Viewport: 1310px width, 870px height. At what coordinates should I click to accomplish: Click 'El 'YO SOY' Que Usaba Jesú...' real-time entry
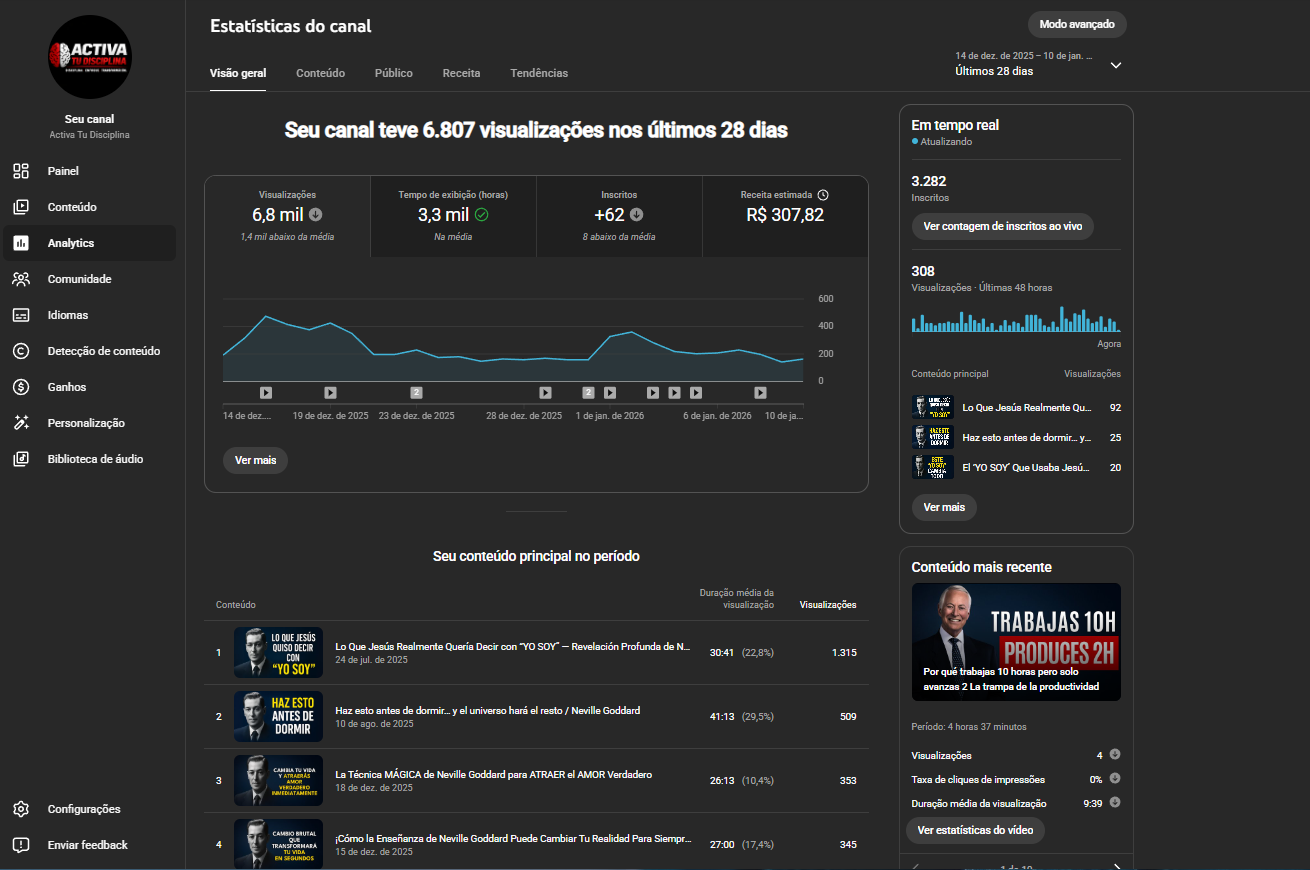coord(1026,467)
